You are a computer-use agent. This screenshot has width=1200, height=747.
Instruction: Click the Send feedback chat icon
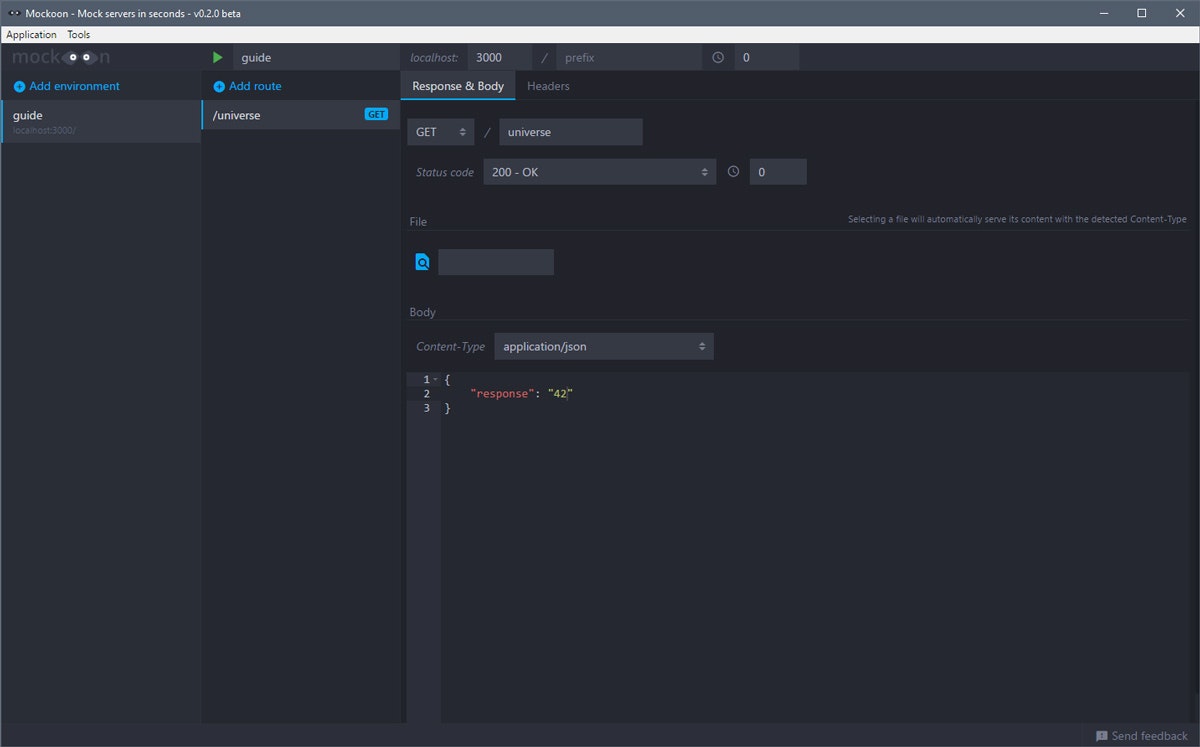click(1102, 736)
